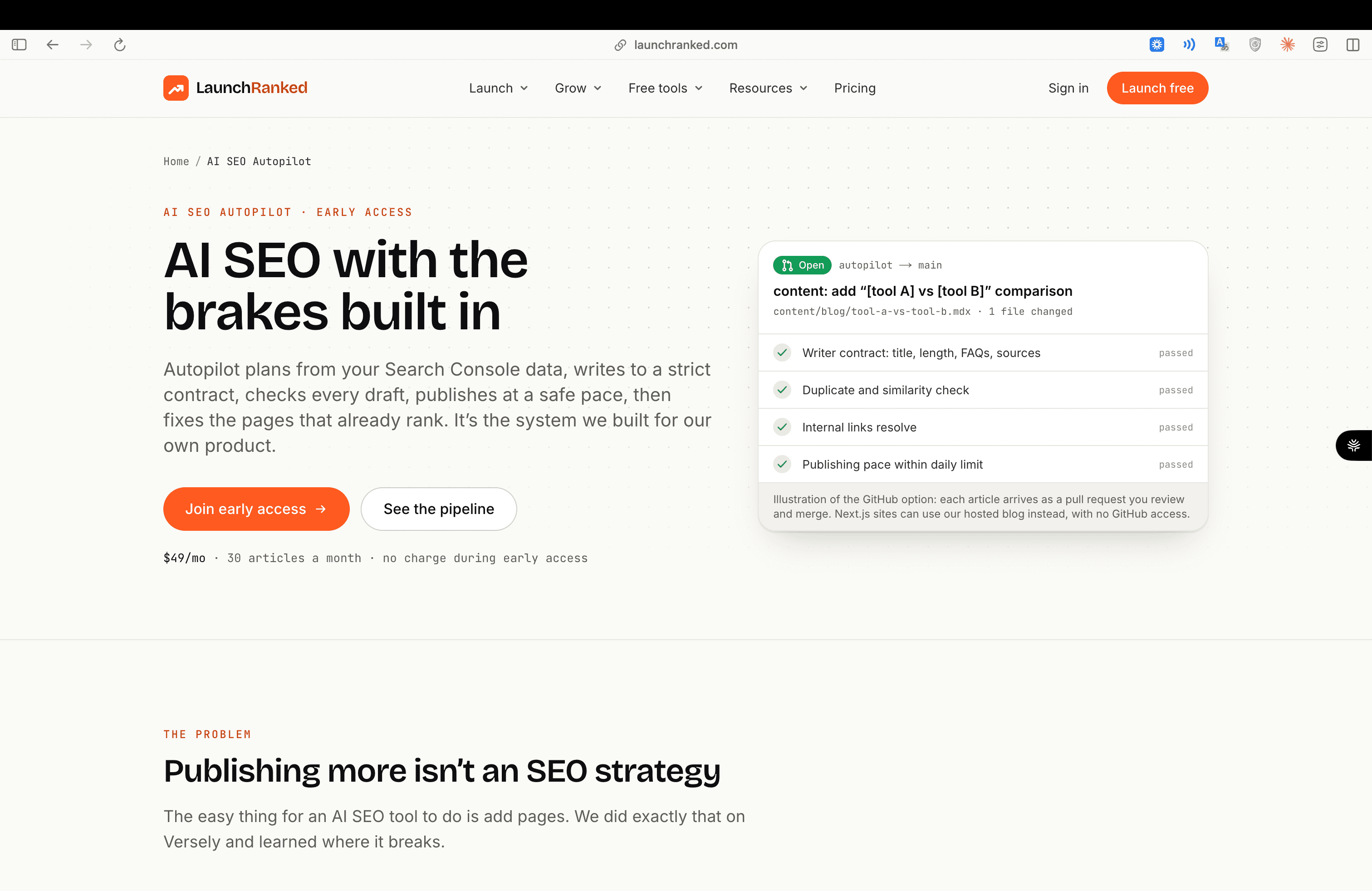
Task: Click AI SEO Autopilot in the breadcrumb
Action: [x=259, y=162]
